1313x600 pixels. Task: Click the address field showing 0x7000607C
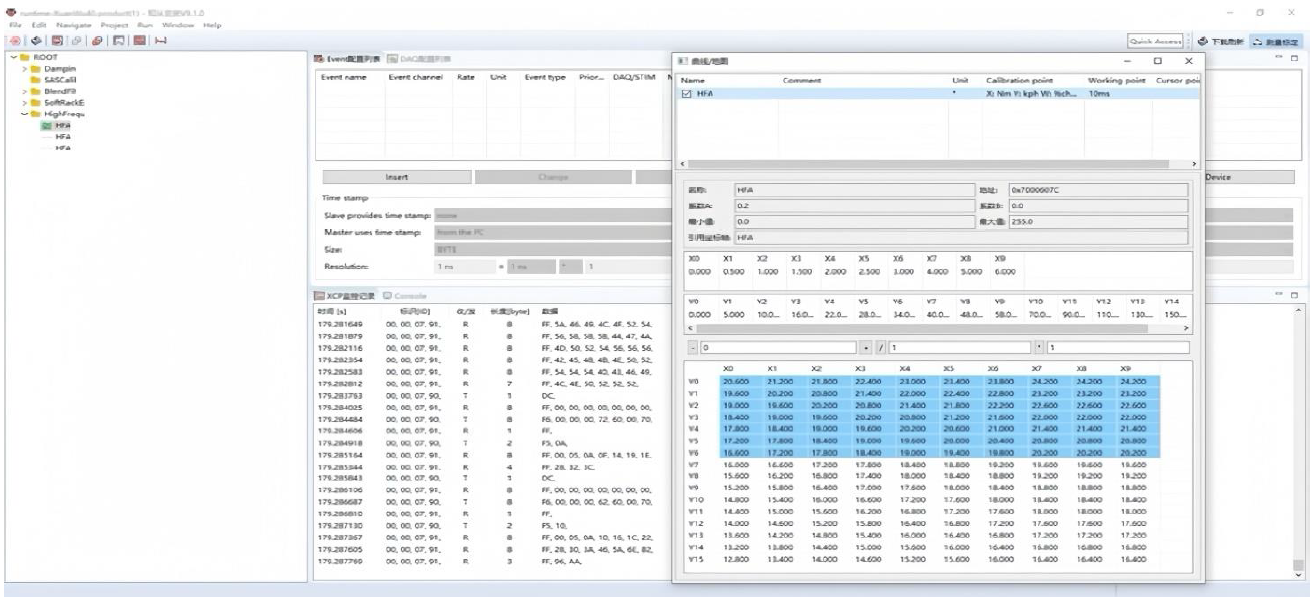pyautogui.click(x=1098, y=188)
